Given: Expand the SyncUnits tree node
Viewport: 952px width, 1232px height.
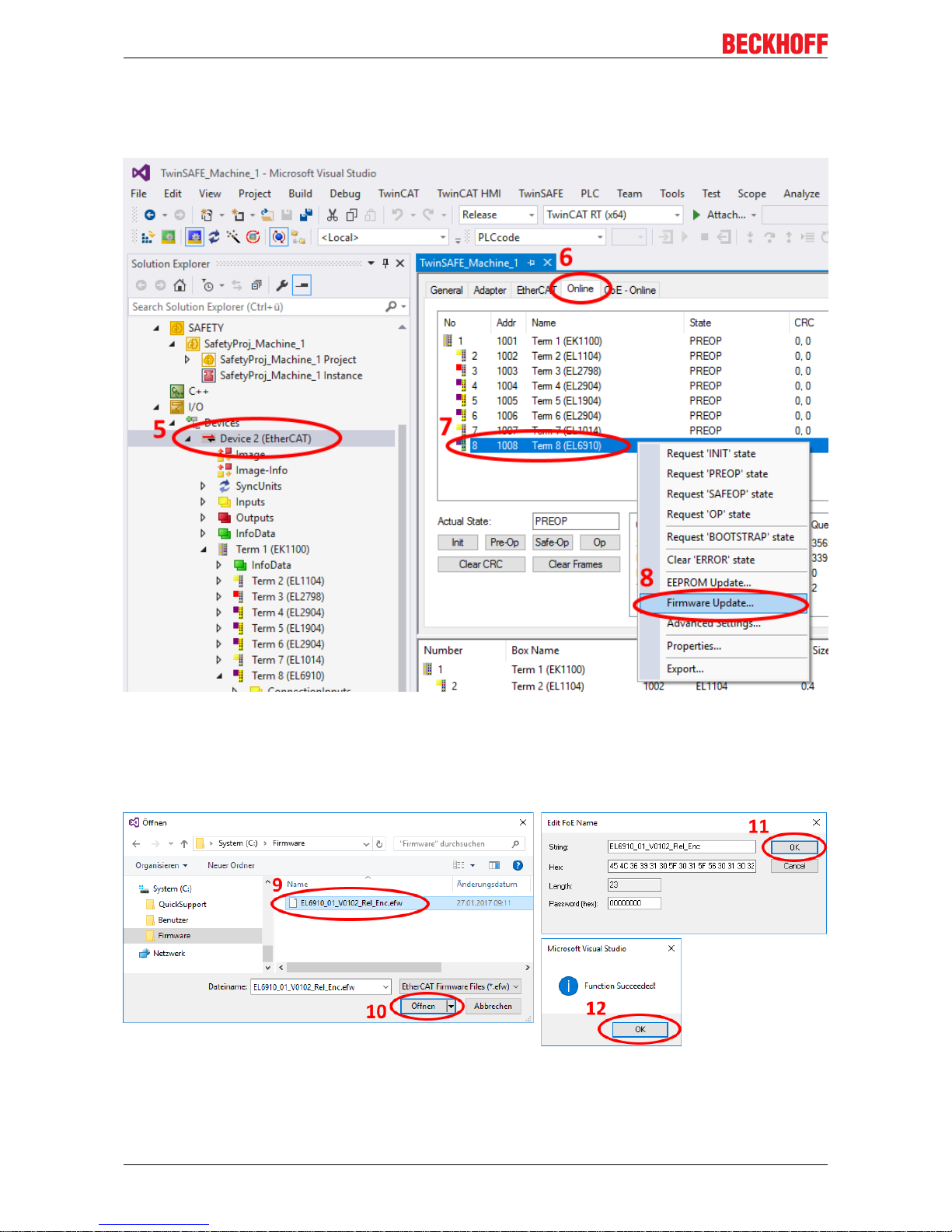Looking at the screenshot, I should (x=203, y=486).
